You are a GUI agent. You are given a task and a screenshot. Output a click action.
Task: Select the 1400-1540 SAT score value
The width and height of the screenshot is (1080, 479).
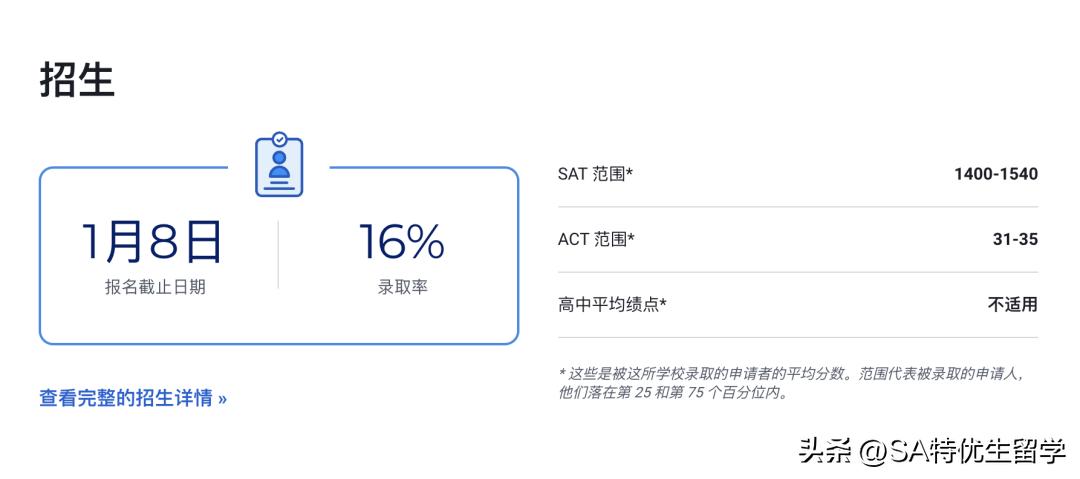tap(995, 174)
